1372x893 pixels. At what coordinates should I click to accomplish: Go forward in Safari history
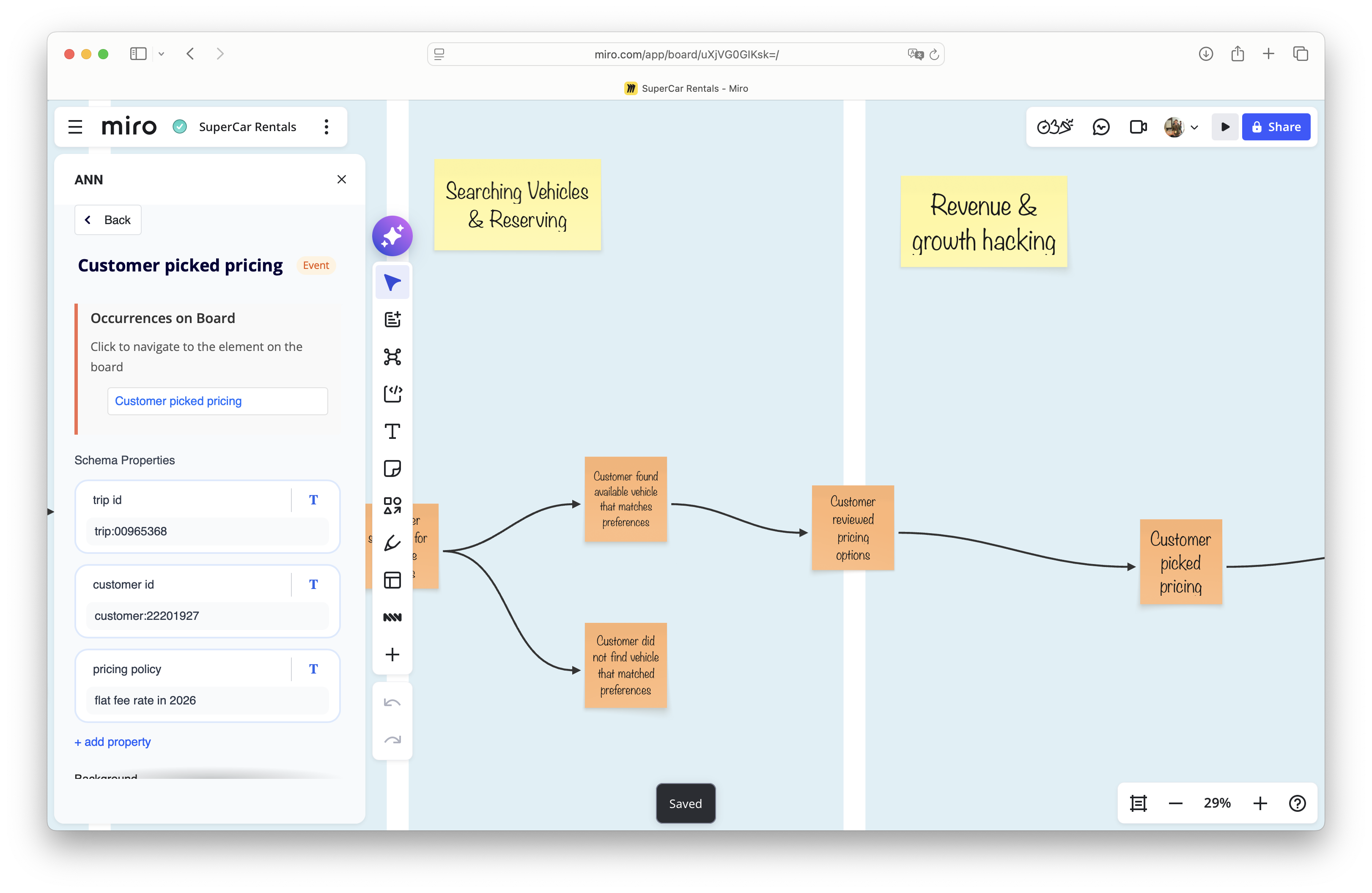(x=220, y=54)
